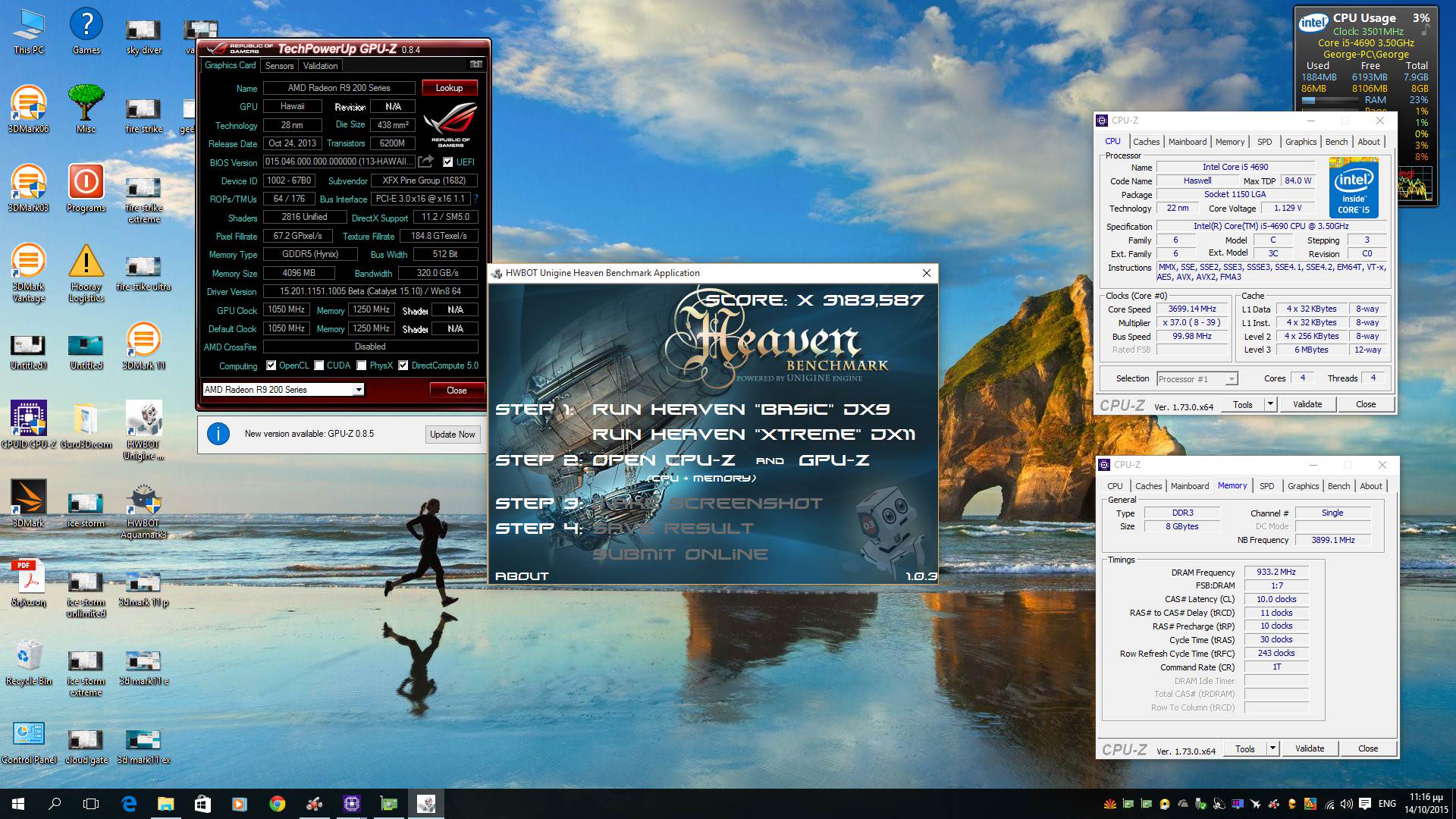This screenshot has height=819, width=1456.
Task: Toggle the OpenCL computing checkbox
Action: point(271,366)
